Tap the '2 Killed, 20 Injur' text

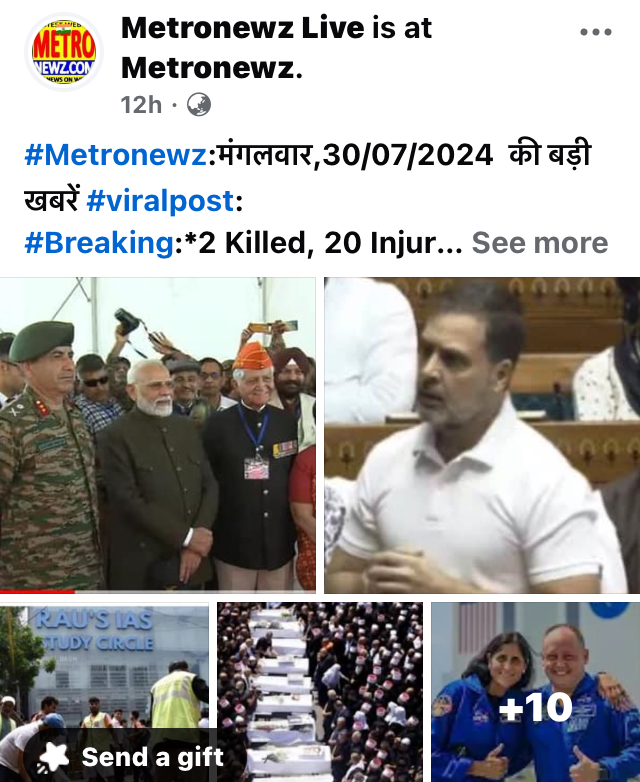point(317,243)
